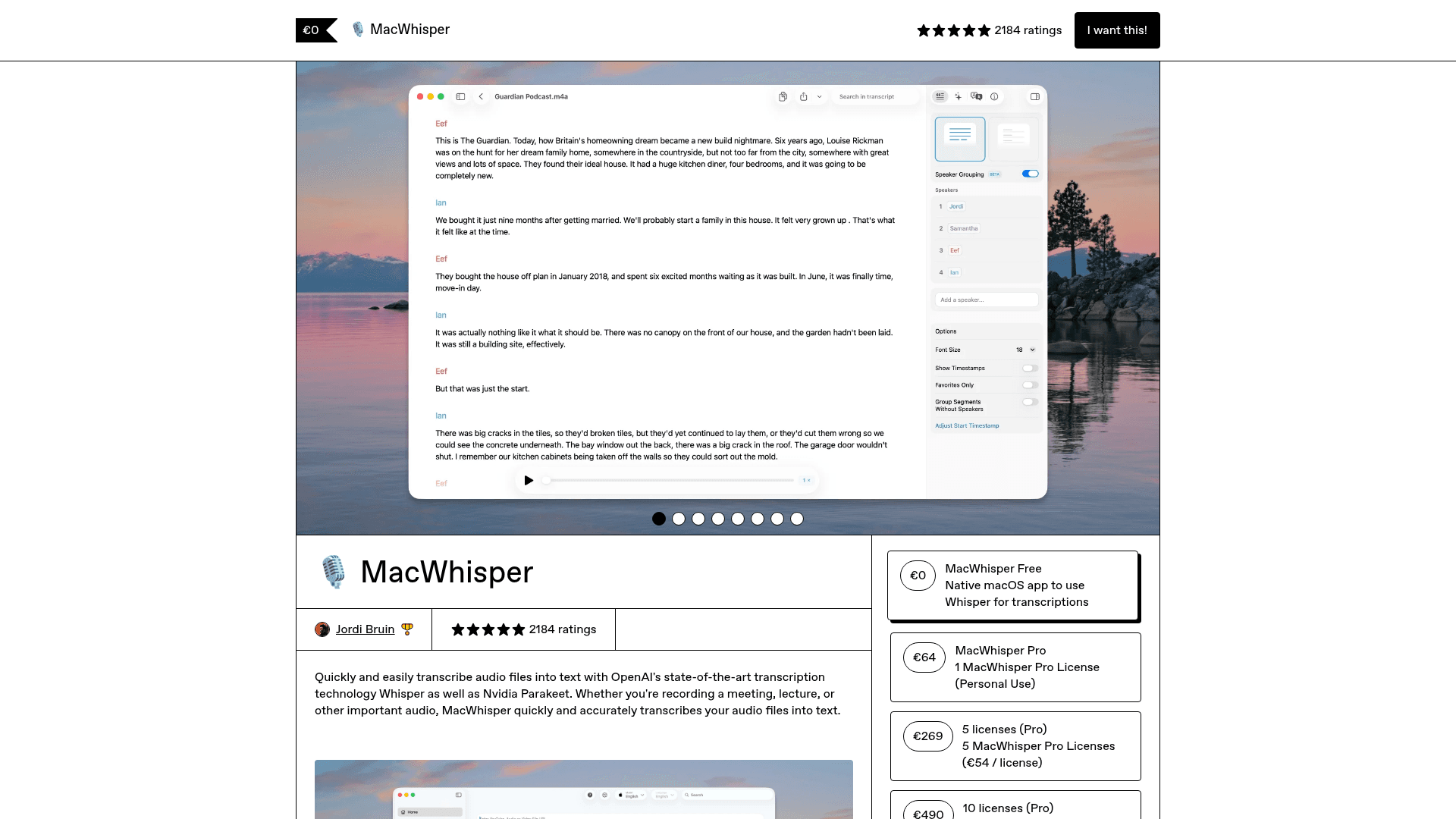Toggle Speaker Grouping switch

(1031, 174)
